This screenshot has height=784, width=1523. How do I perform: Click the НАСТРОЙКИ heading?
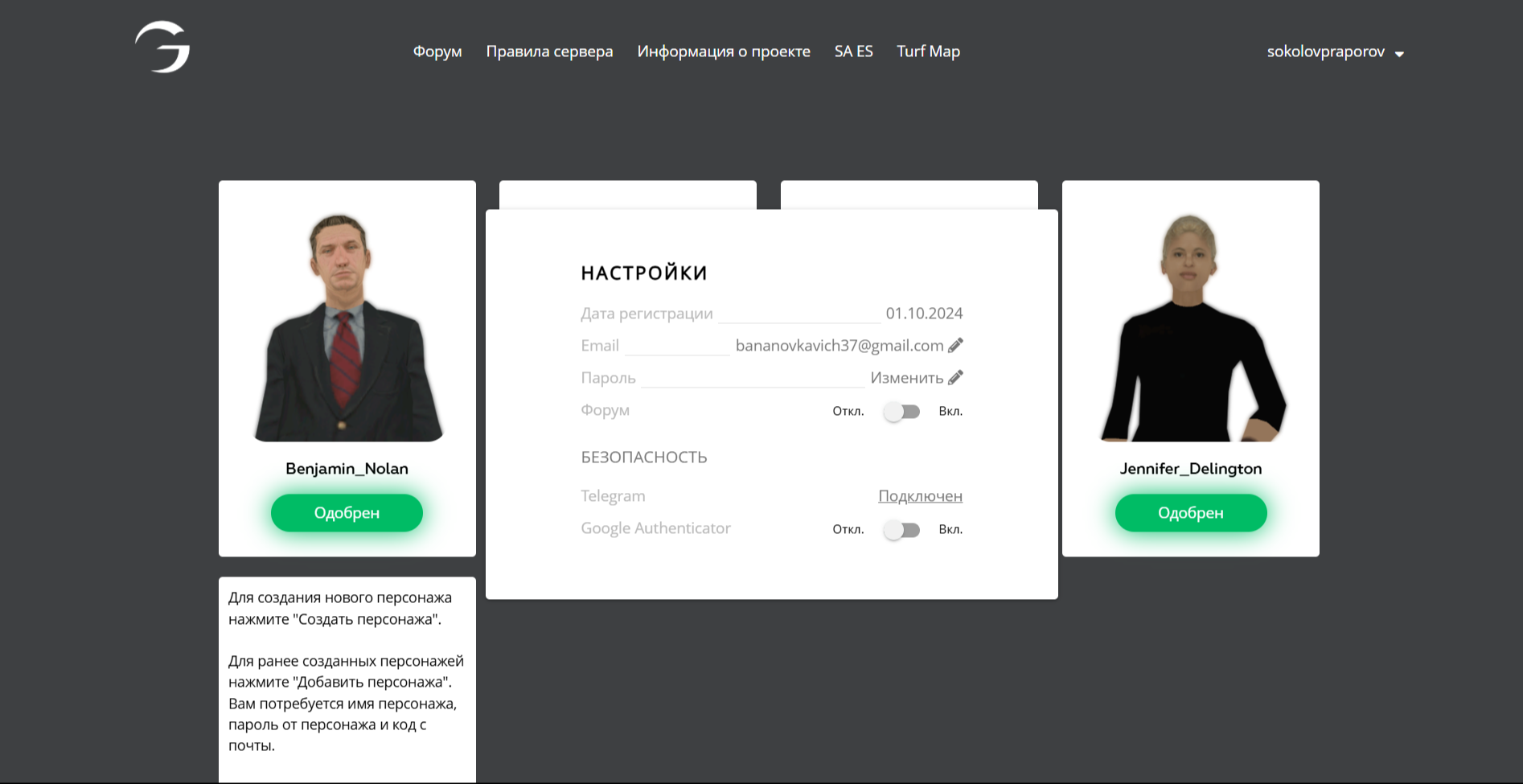[x=644, y=273]
